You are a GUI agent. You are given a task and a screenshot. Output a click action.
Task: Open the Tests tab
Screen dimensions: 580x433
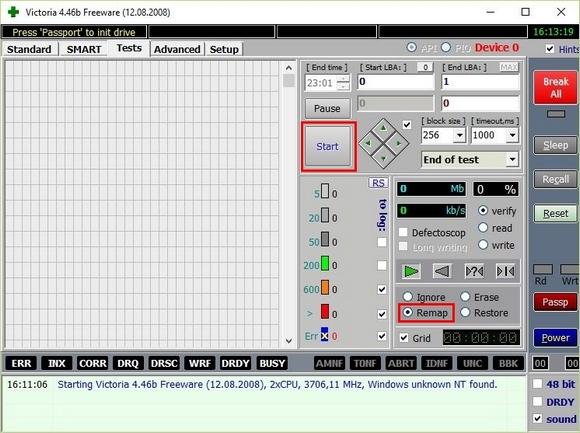coord(129,48)
